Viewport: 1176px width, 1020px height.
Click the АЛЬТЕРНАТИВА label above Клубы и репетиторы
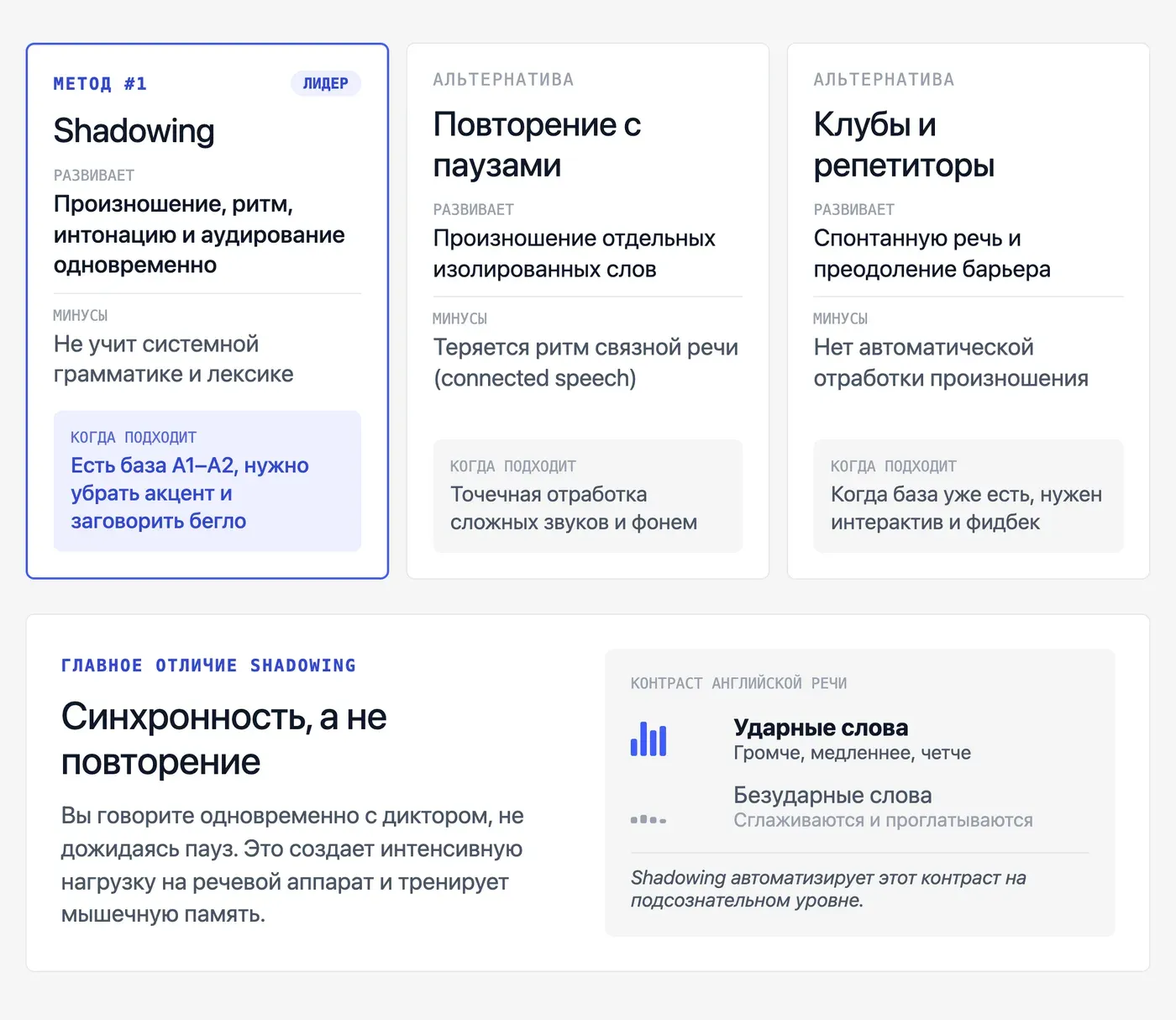point(885,80)
